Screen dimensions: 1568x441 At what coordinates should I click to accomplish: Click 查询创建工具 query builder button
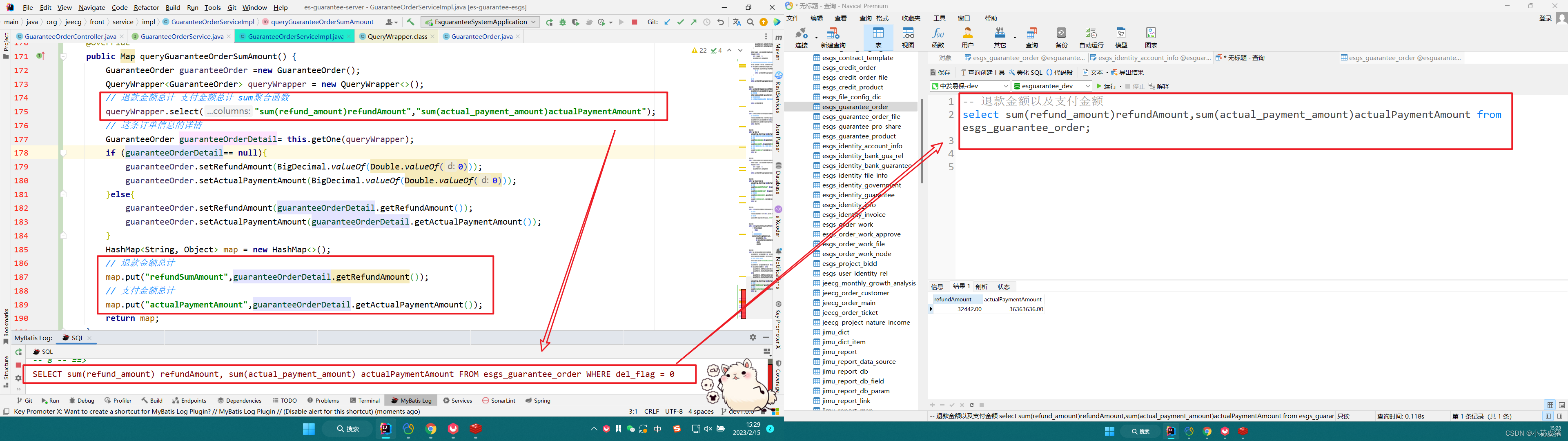(x=982, y=73)
